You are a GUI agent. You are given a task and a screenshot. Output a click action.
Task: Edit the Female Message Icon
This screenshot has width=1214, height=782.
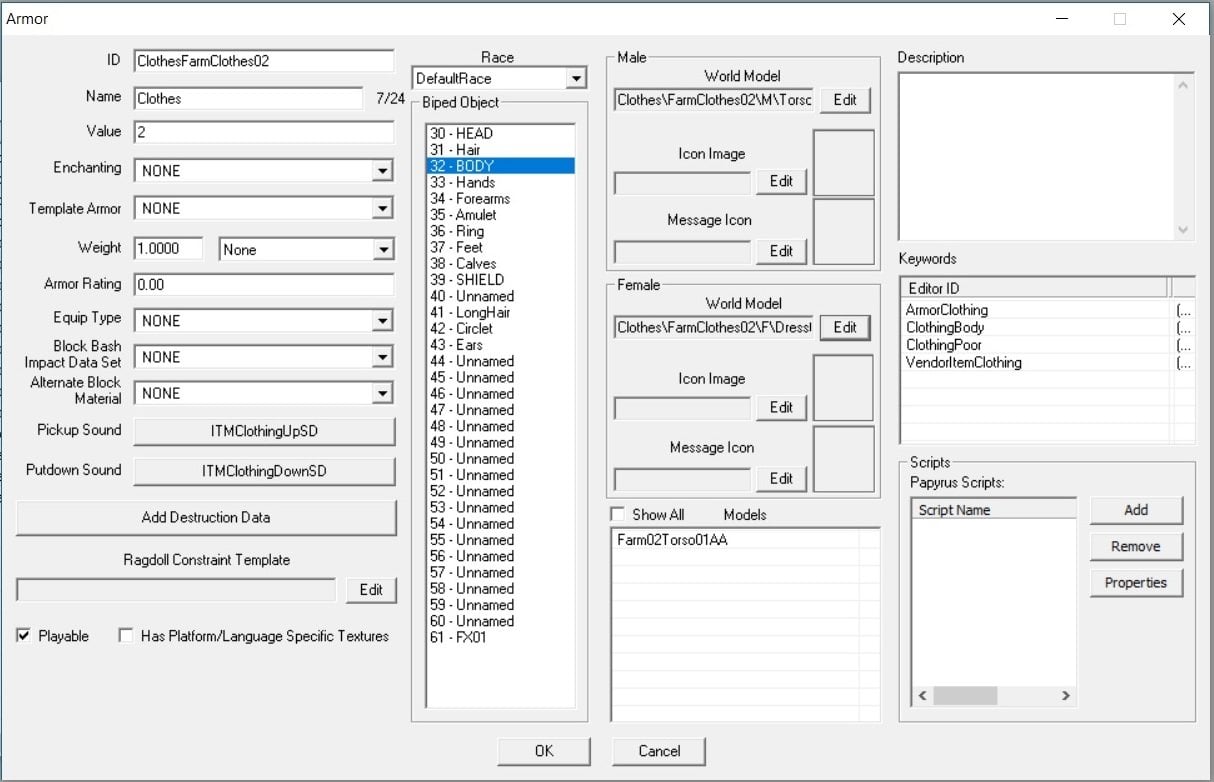coord(781,479)
